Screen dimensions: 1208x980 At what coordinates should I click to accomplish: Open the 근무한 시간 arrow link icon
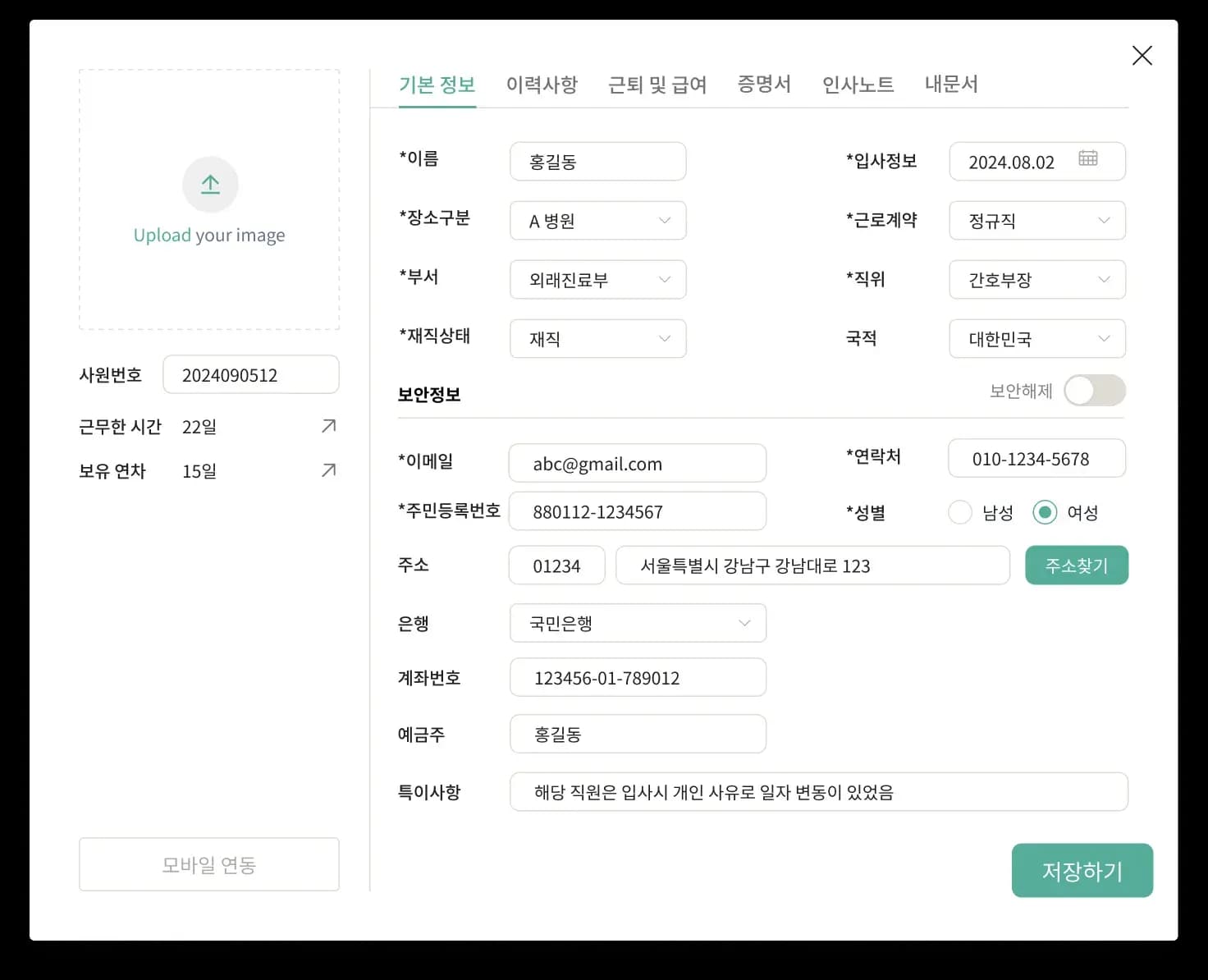(328, 426)
